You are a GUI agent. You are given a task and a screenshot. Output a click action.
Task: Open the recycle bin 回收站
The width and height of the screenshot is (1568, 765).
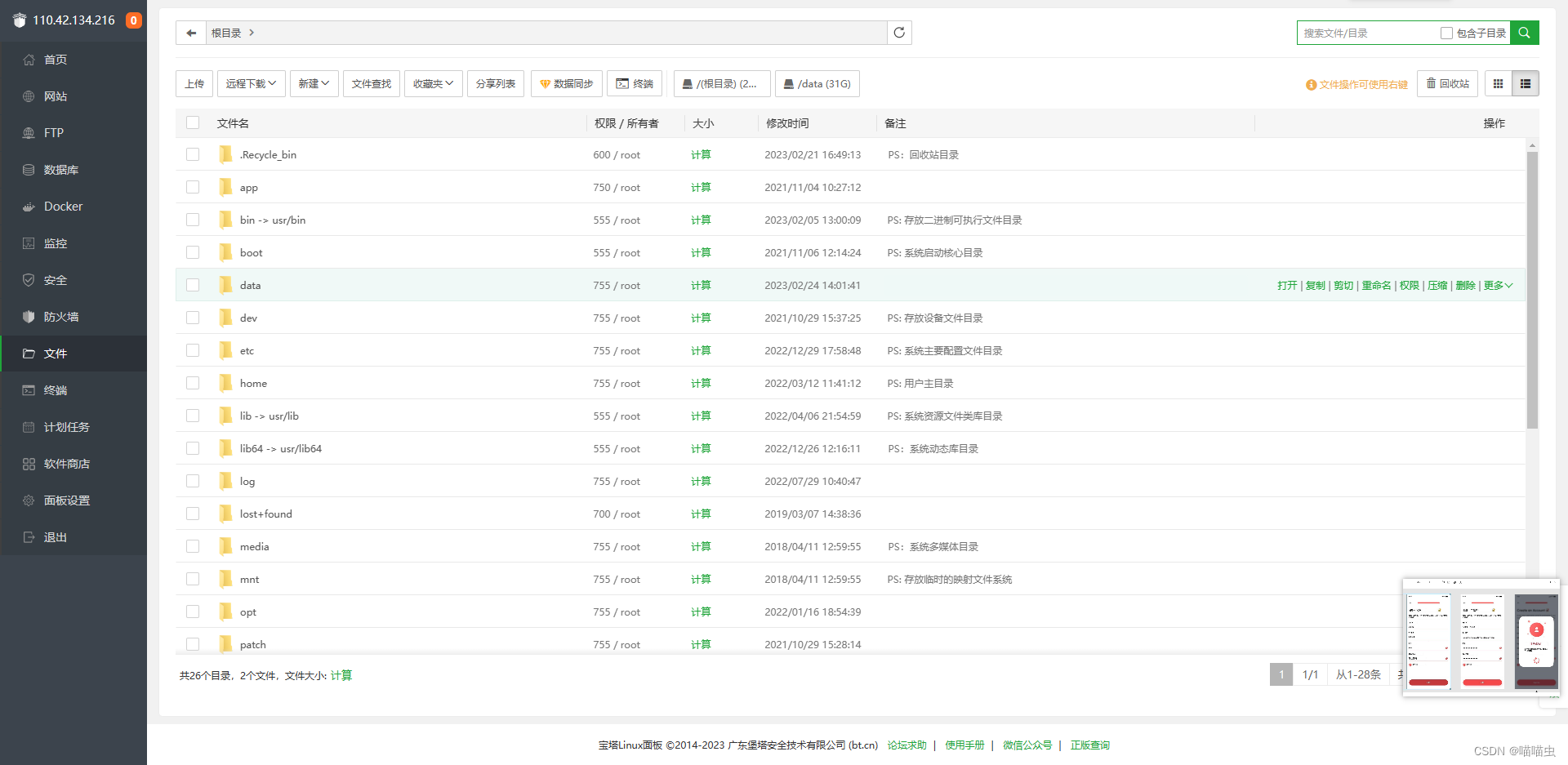[x=1447, y=83]
